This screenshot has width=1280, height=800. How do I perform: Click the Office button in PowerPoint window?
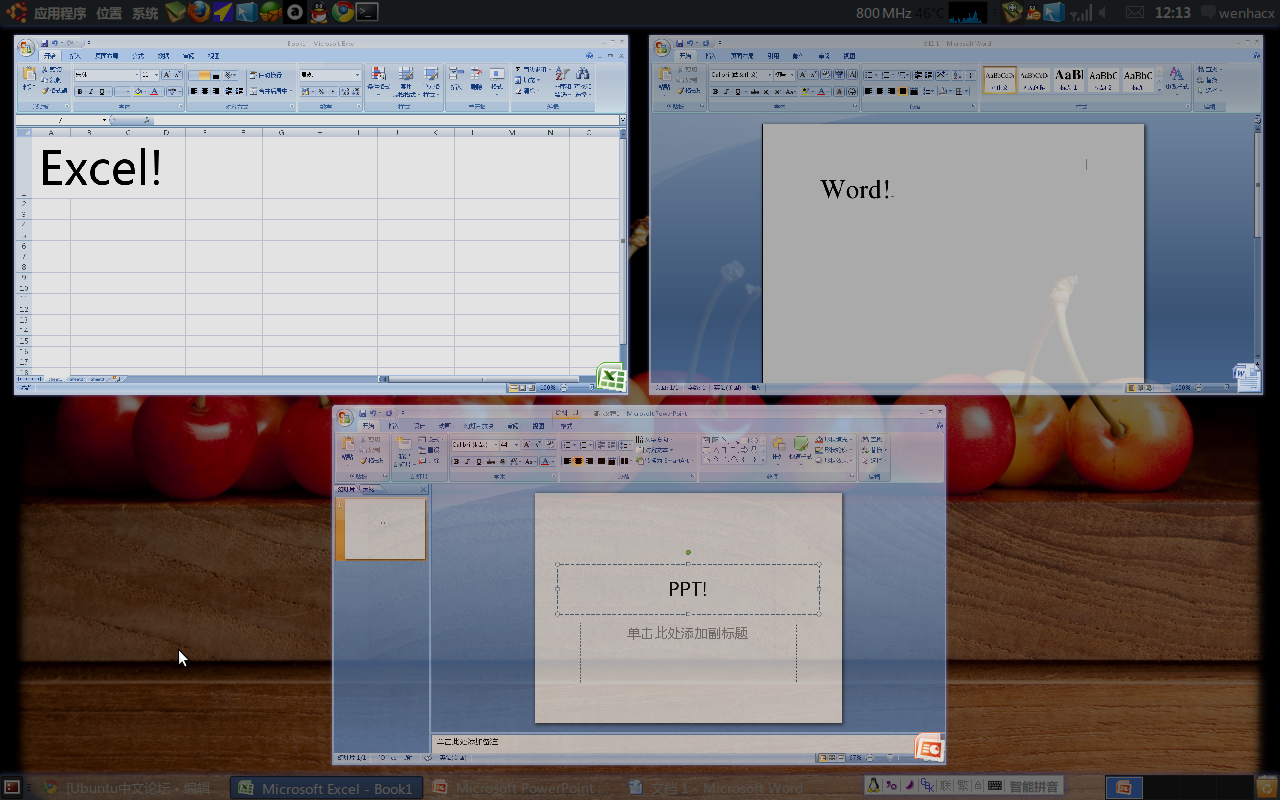pos(344,417)
